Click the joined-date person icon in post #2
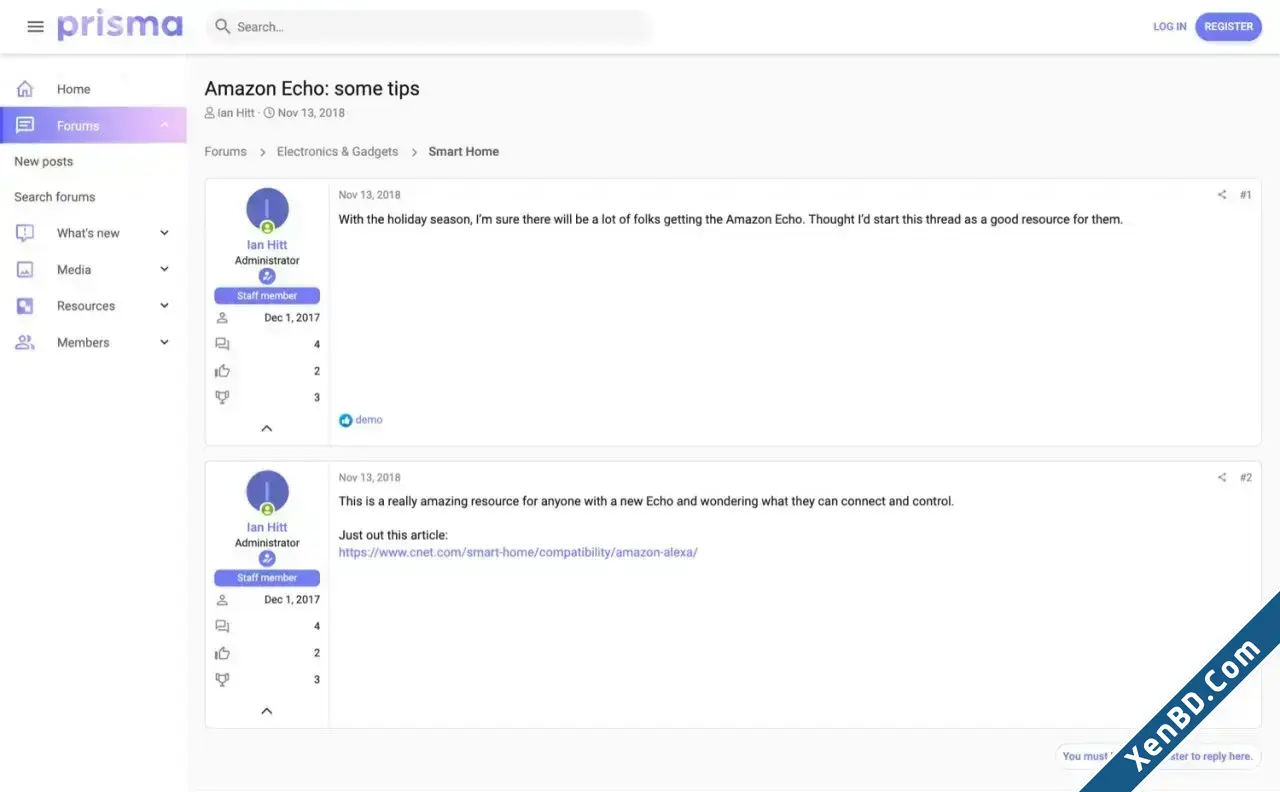Image resolution: width=1280 pixels, height=792 pixels. (222, 600)
